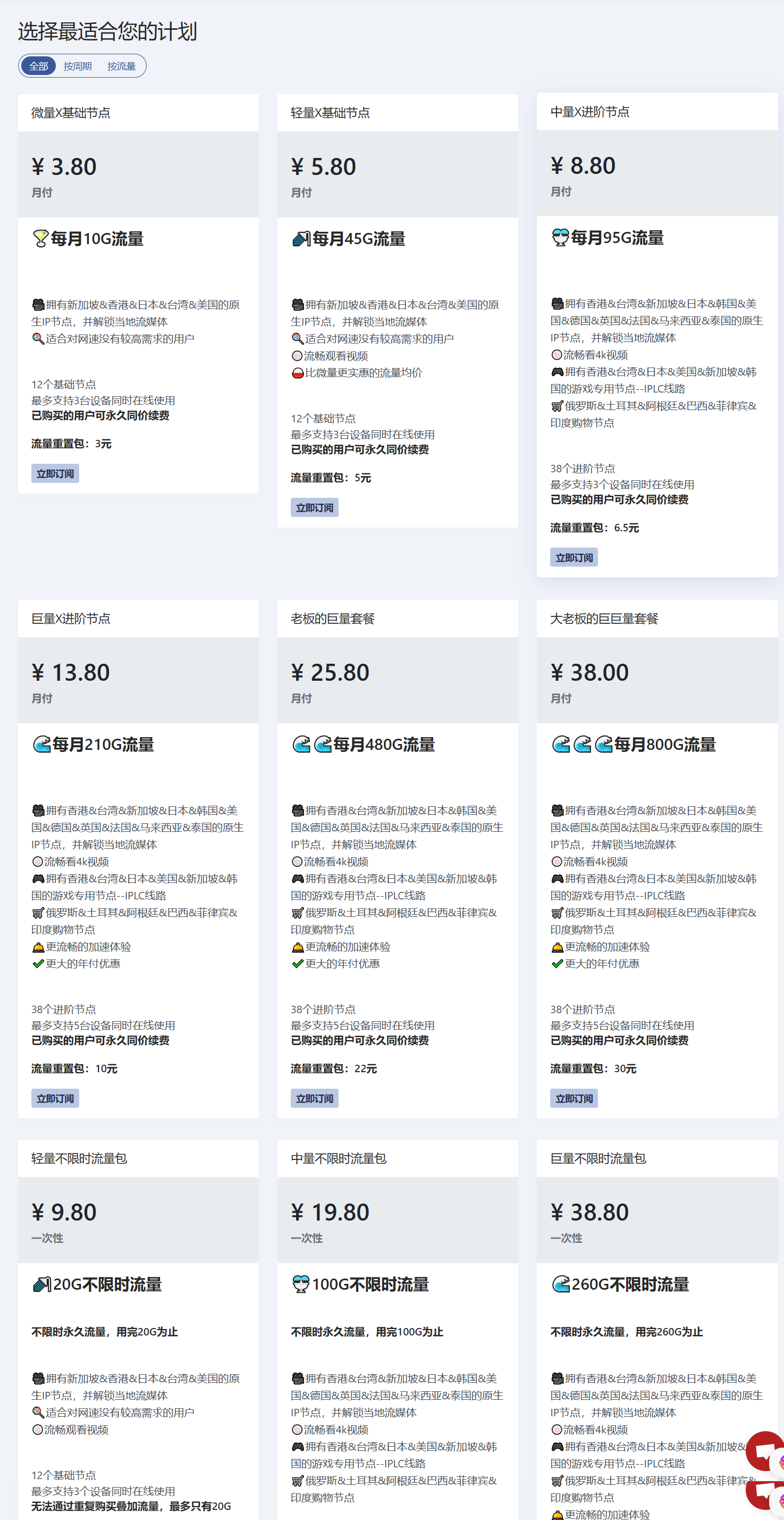Click the icon next to 20G不限时流量
The width and height of the screenshot is (784, 1520).
(x=41, y=1284)
